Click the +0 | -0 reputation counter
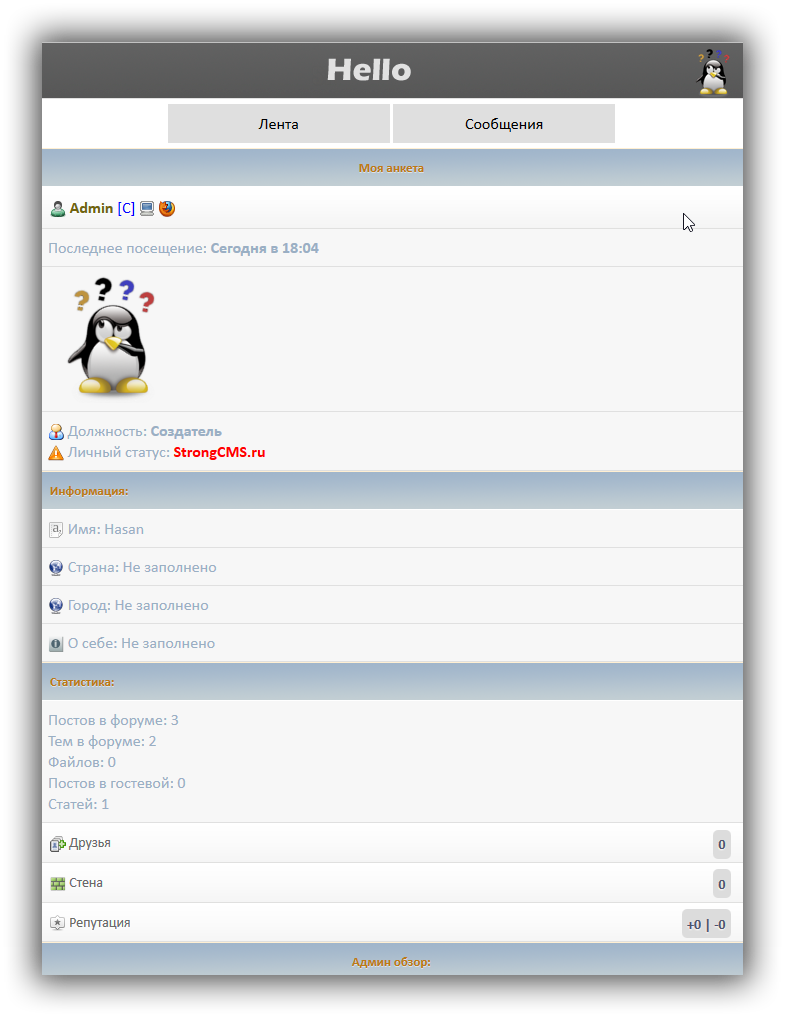The height and width of the screenshot is (1017, 785). [706, 924]
